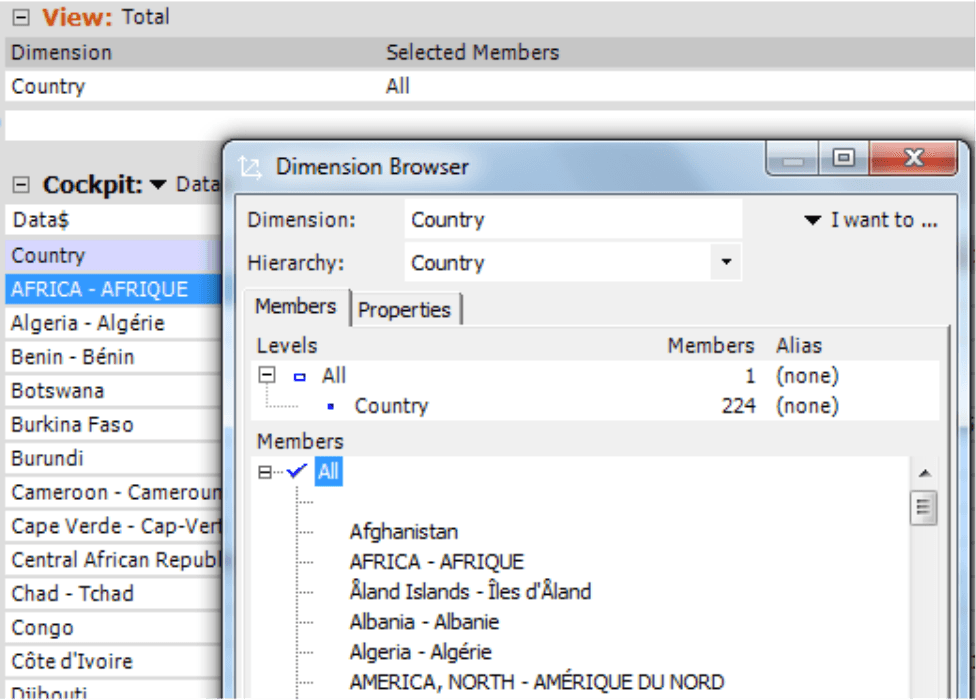
Task: Select Burundi in Cockpit list
Action: click(114, 458)
